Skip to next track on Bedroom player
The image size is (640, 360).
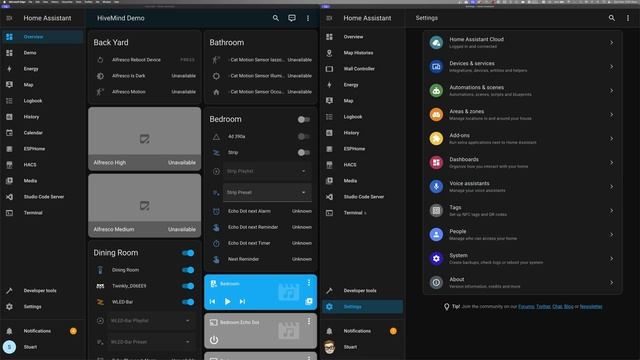(242, 302)
